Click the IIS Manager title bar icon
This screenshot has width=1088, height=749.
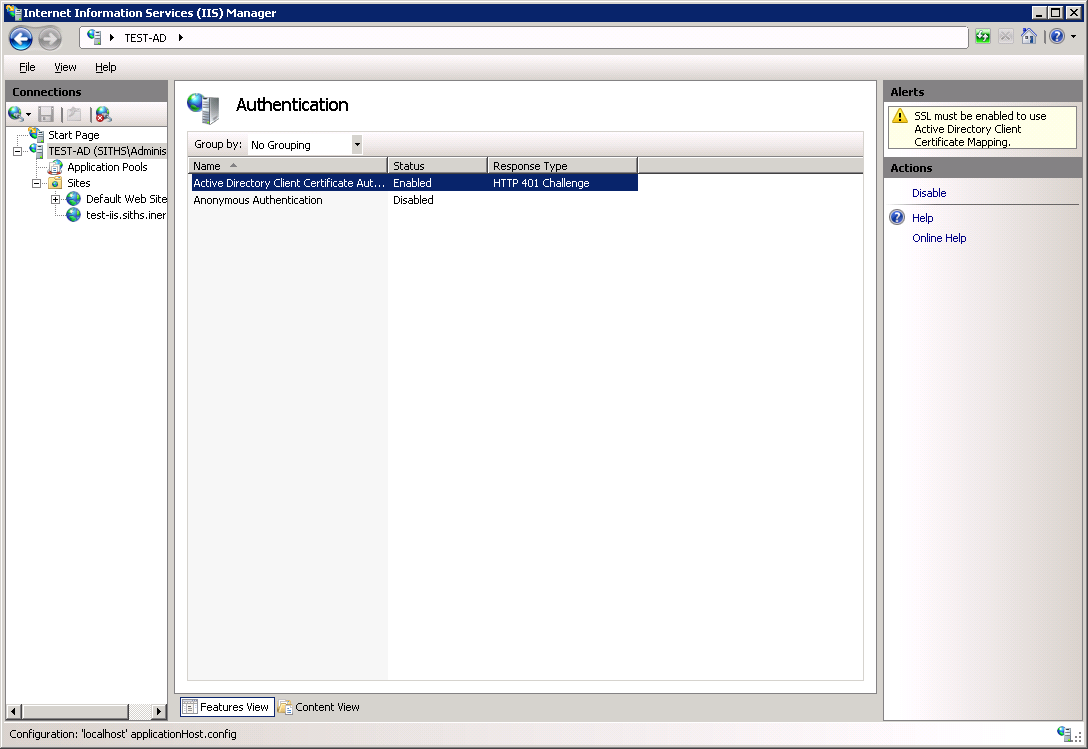[12, 12]
